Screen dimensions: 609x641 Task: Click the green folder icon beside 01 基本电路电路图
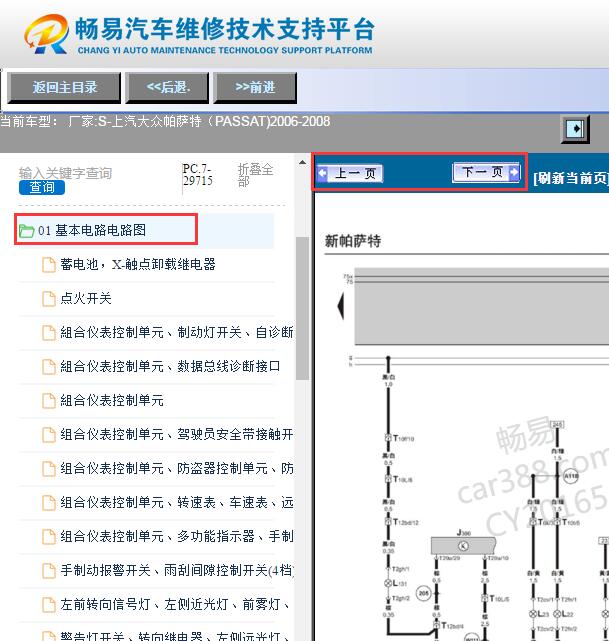pos(26,231)
